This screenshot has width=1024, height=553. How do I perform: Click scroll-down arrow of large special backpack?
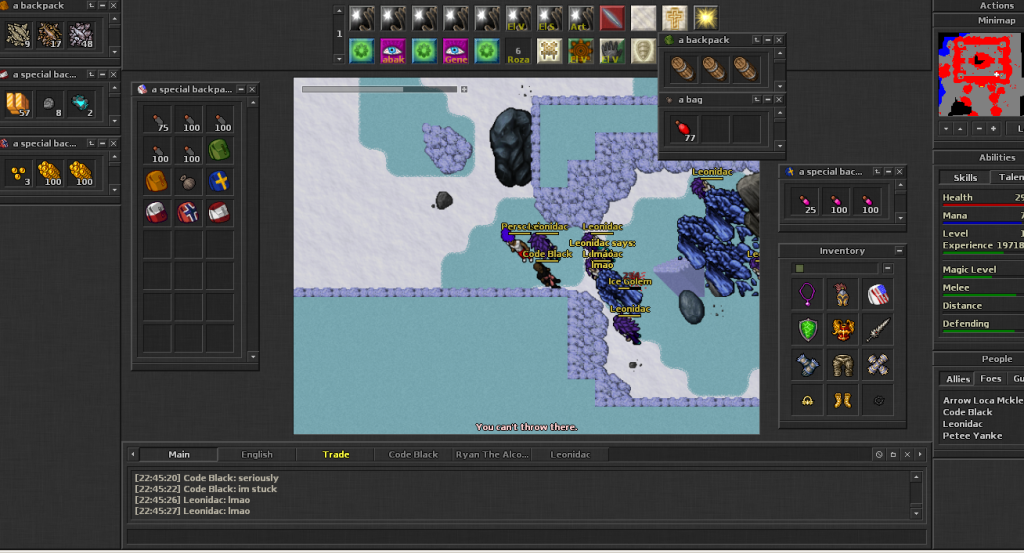click(253, 356)
